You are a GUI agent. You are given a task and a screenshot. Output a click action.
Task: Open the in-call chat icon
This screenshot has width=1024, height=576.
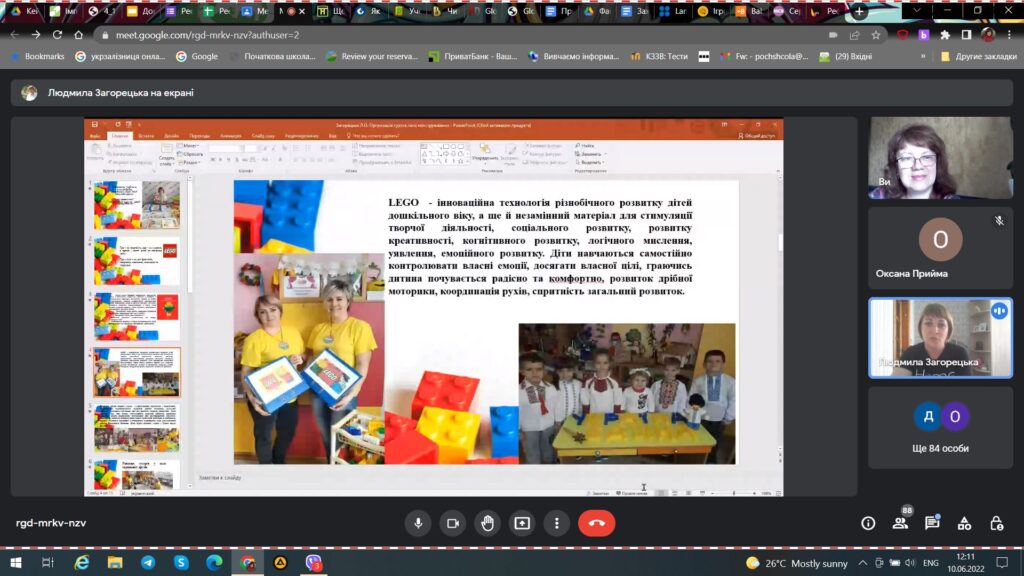932,523
